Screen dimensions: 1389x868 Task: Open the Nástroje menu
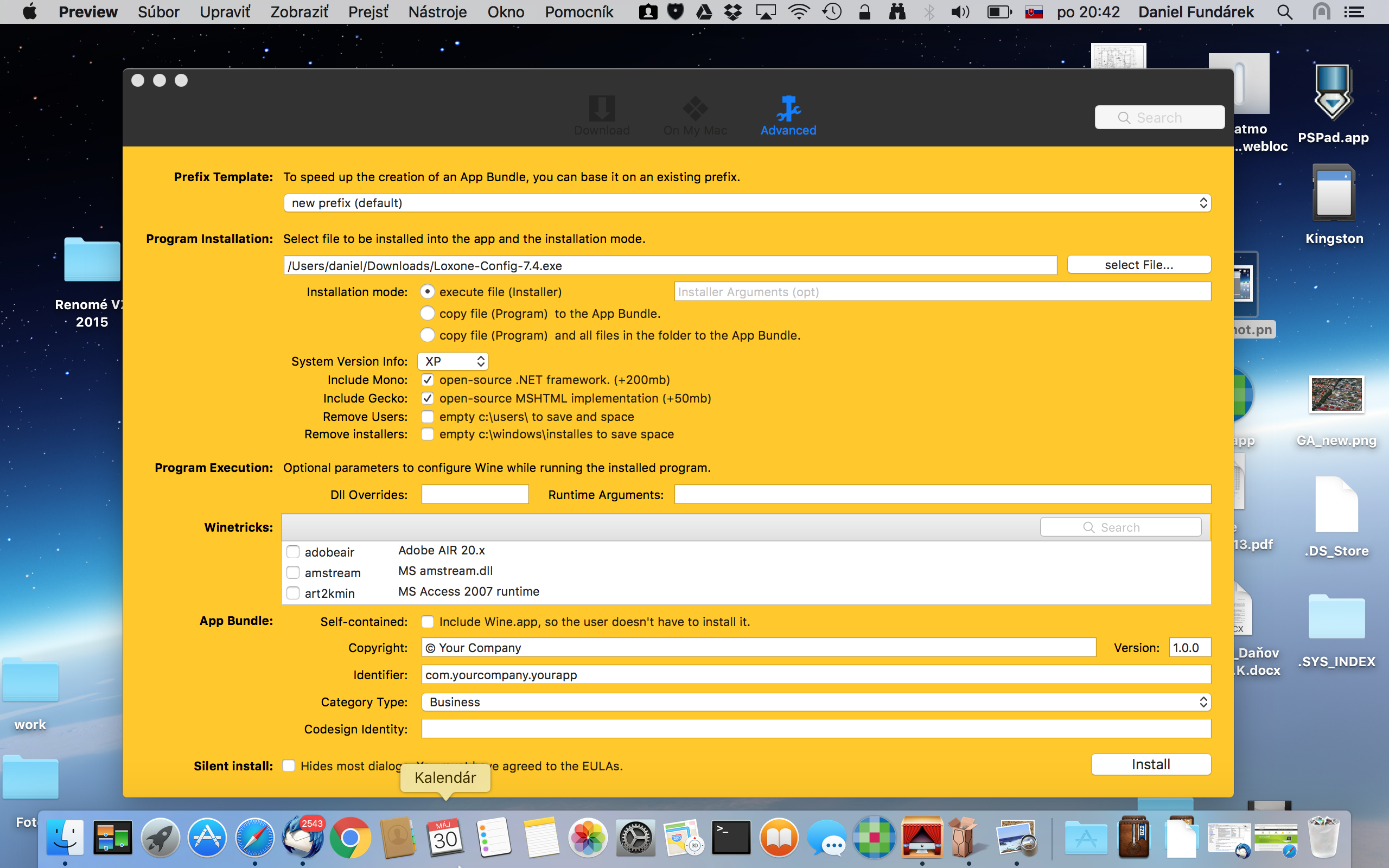(437, 12)
